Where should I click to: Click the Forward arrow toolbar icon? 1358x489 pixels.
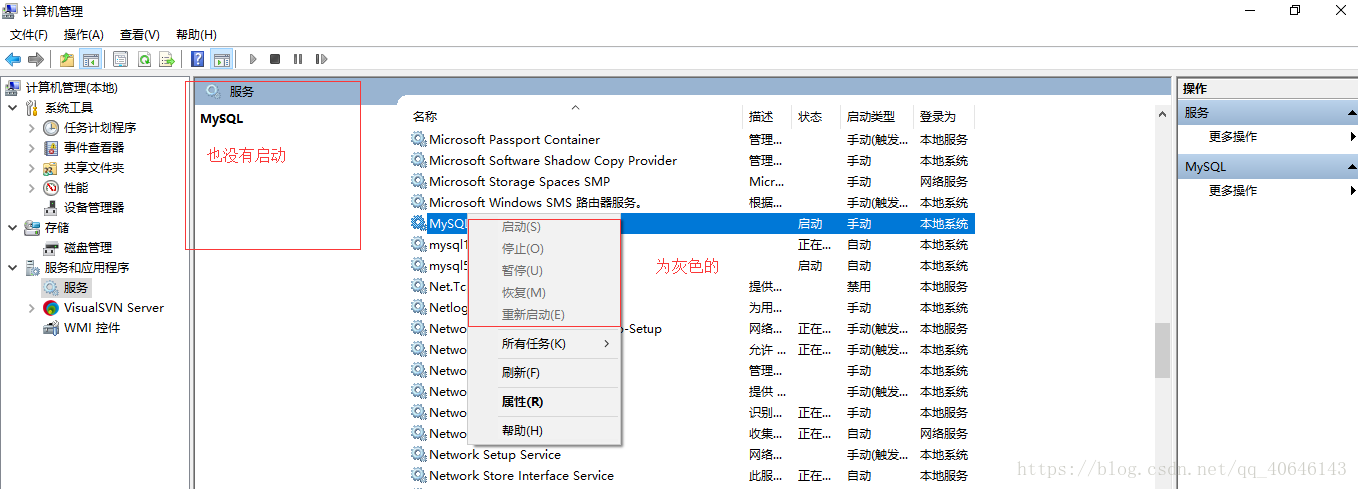(36, 59)
